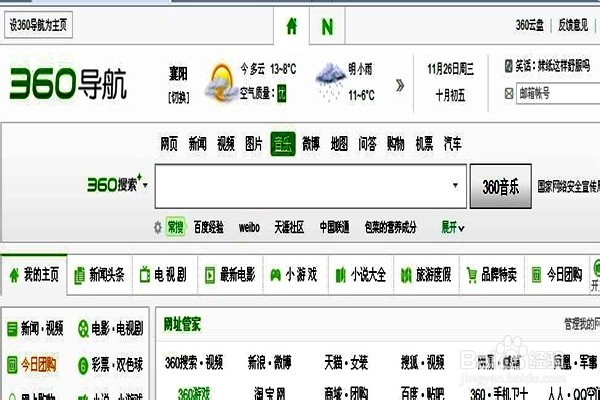Select the 网页 search tab
This screenshot has width=600, height=400.
[169, 144]
